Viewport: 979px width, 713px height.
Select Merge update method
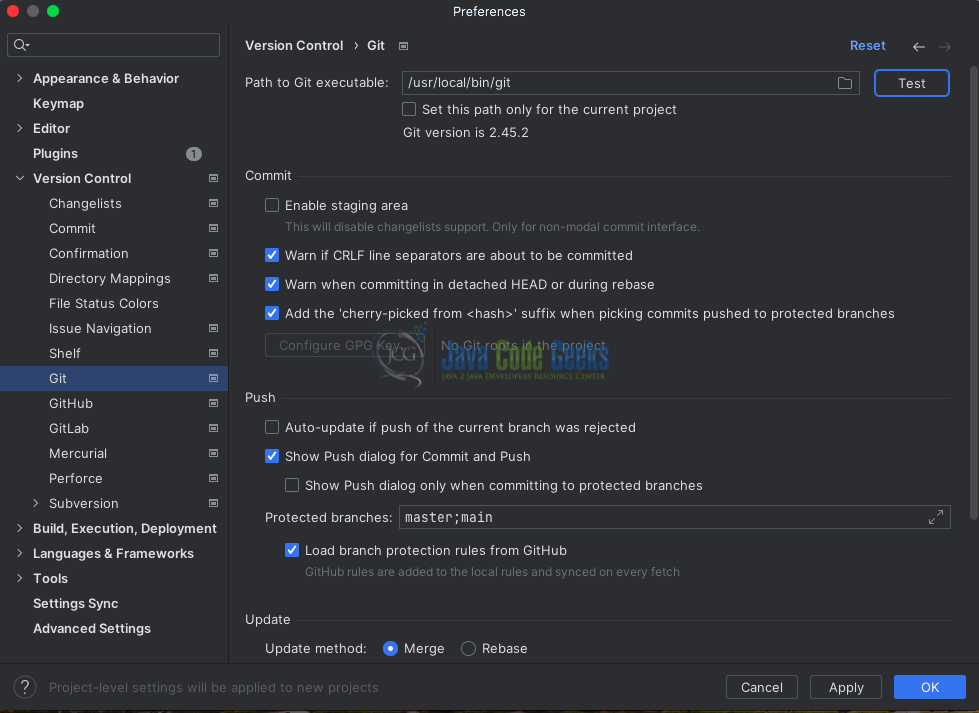(390, 649)
